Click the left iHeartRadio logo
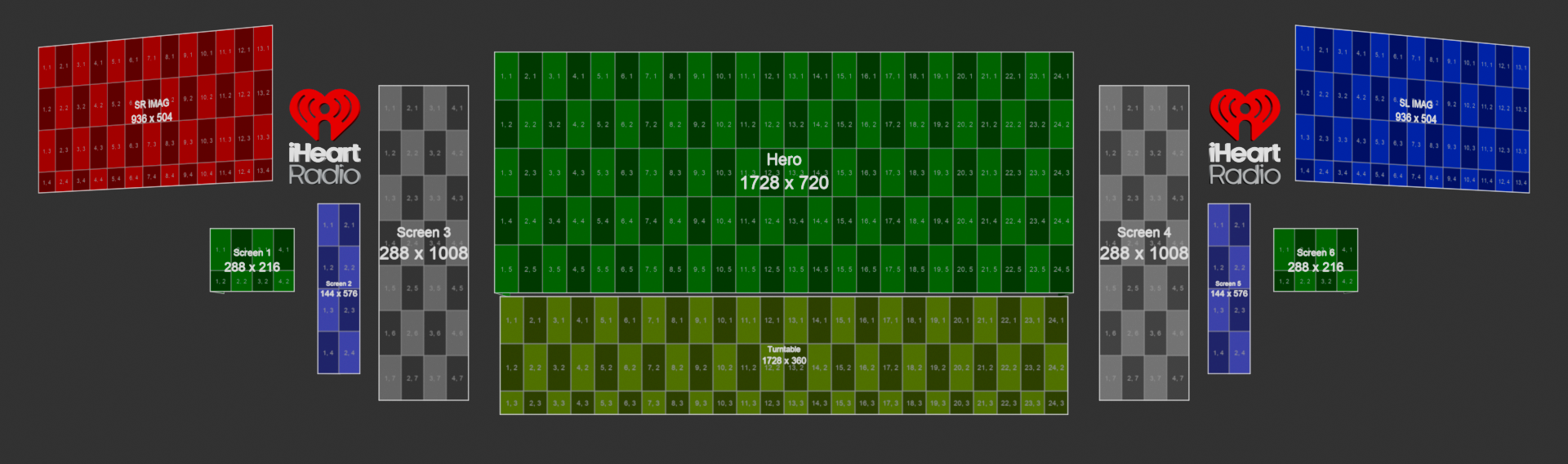The width and height of the screenshot is (1568, 464). click(x=324, y=136)
